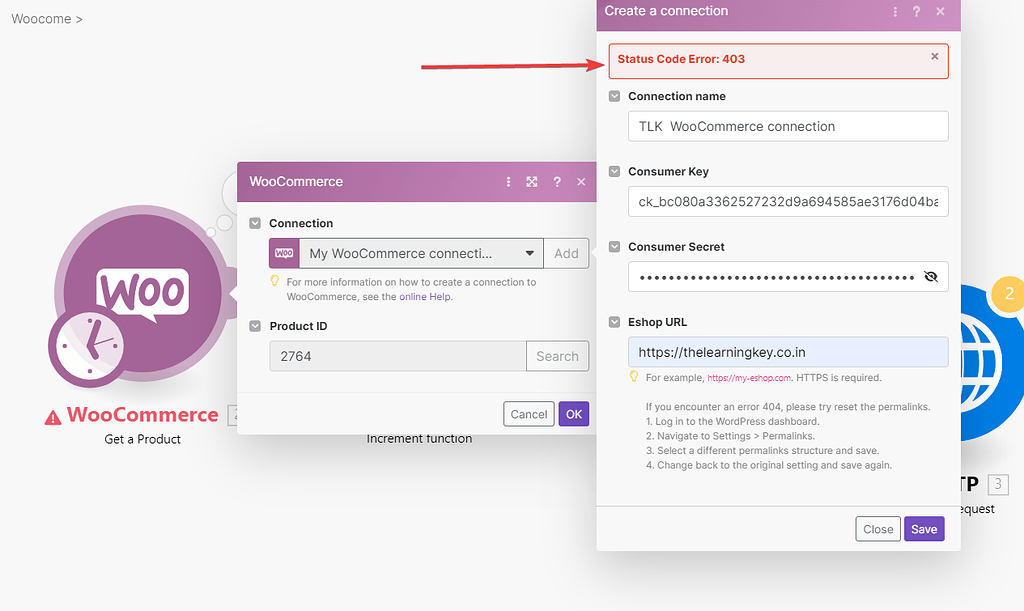Click Add connection button
Image resolution: width=1024 pixels, height=611 pixels.
point(566,253)
